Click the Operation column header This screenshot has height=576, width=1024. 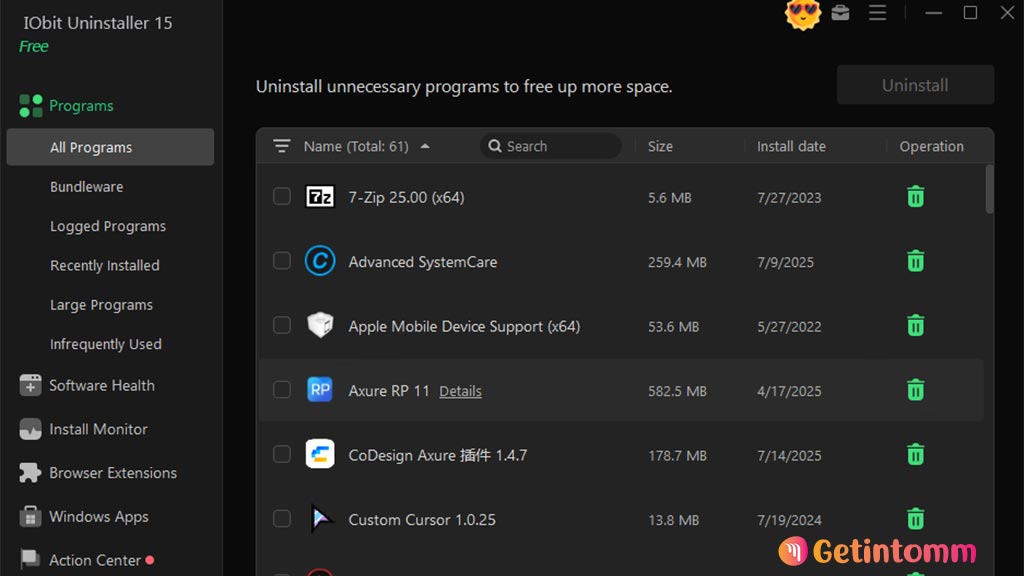931,146
